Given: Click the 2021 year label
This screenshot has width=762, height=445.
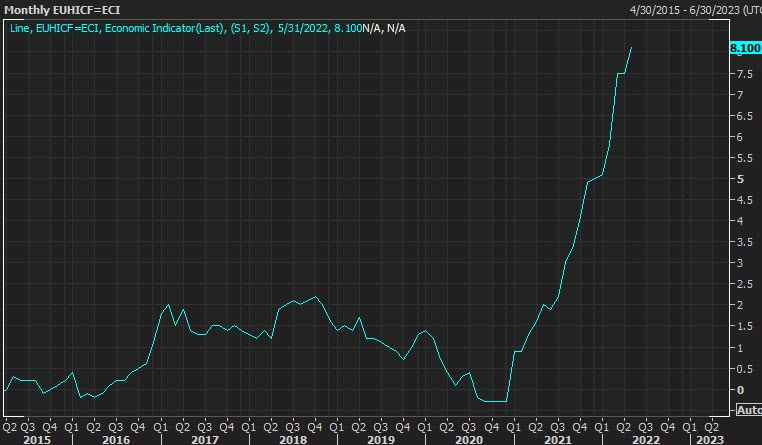Looking at the screenshot, I should click(557, 438).
